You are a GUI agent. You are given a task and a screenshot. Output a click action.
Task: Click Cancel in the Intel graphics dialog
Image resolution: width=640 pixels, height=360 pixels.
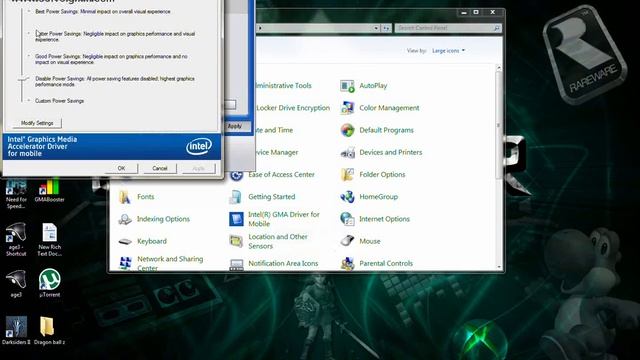coord(160,168)
